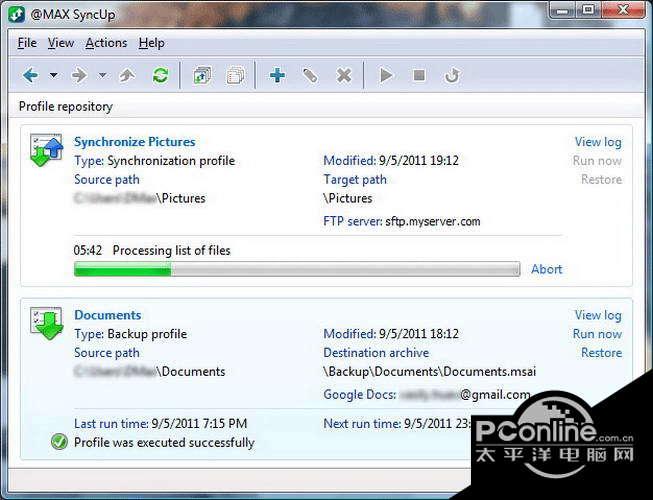Run now the Documents backup profile
This screenshot has width=653, height=500.
(597, 333)
